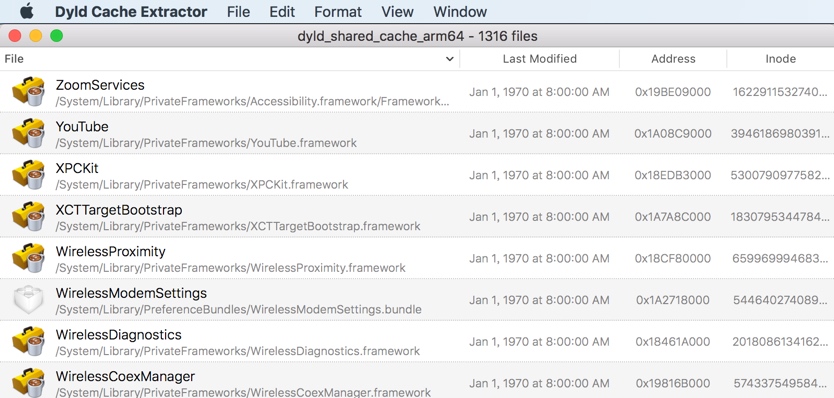Select the WirelessModemSettings file name

[131, 293]
